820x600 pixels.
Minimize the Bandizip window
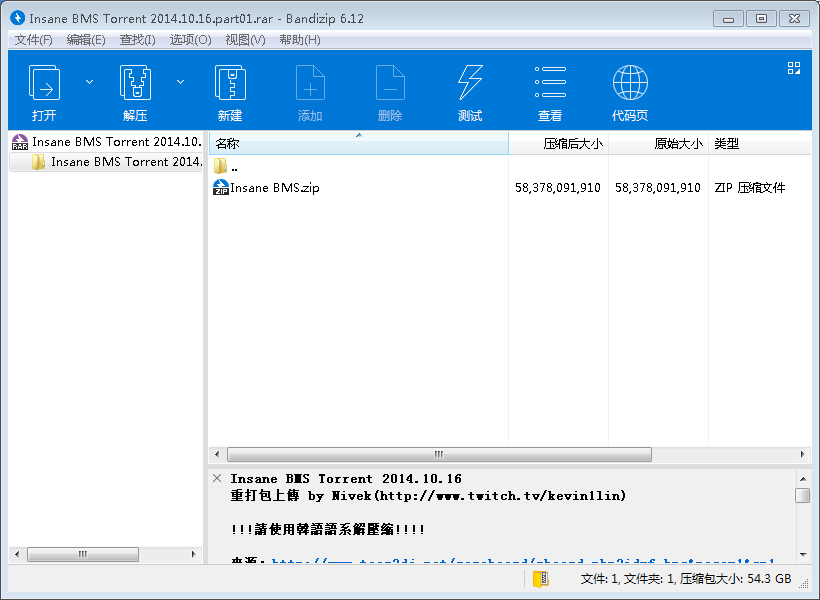[x=728, y=19]
